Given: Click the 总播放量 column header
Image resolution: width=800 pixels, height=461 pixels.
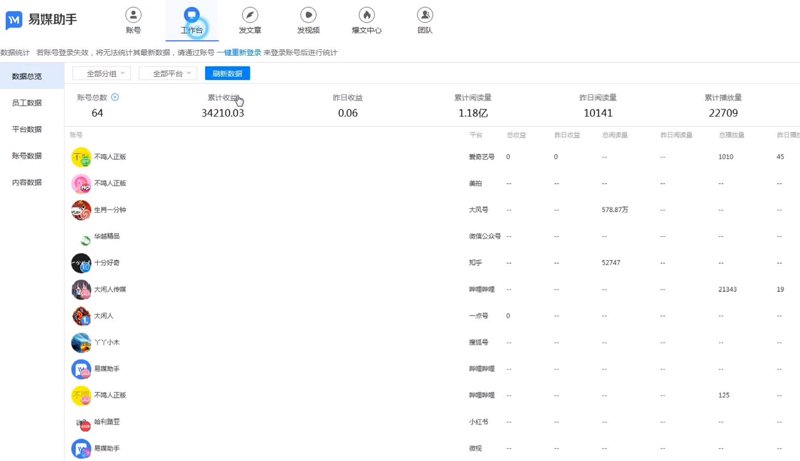Looking at the screenshot, I should coord(731,135).
